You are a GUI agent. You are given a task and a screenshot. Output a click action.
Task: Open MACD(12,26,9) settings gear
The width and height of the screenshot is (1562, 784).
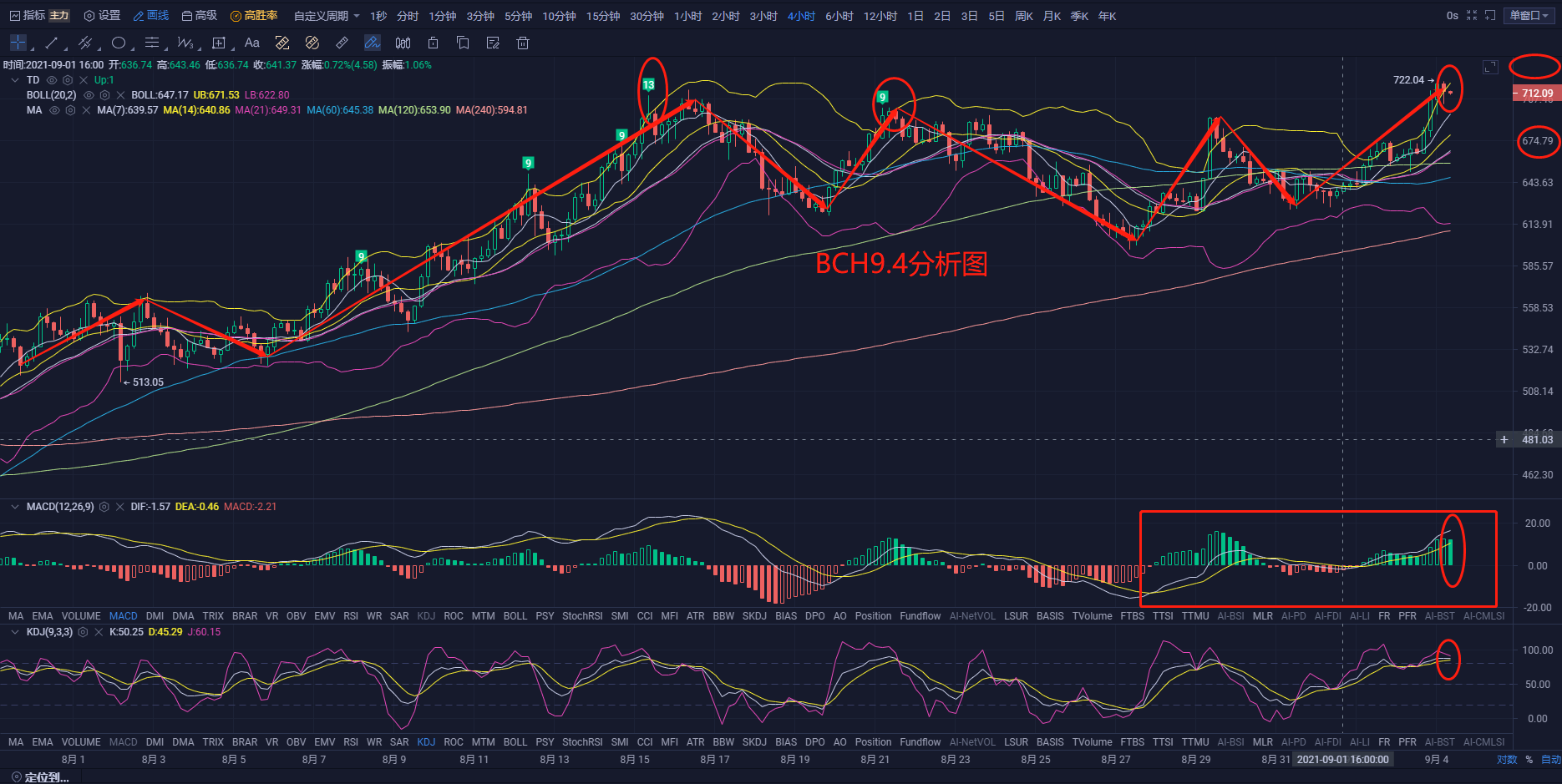click(x=104, y=507)
